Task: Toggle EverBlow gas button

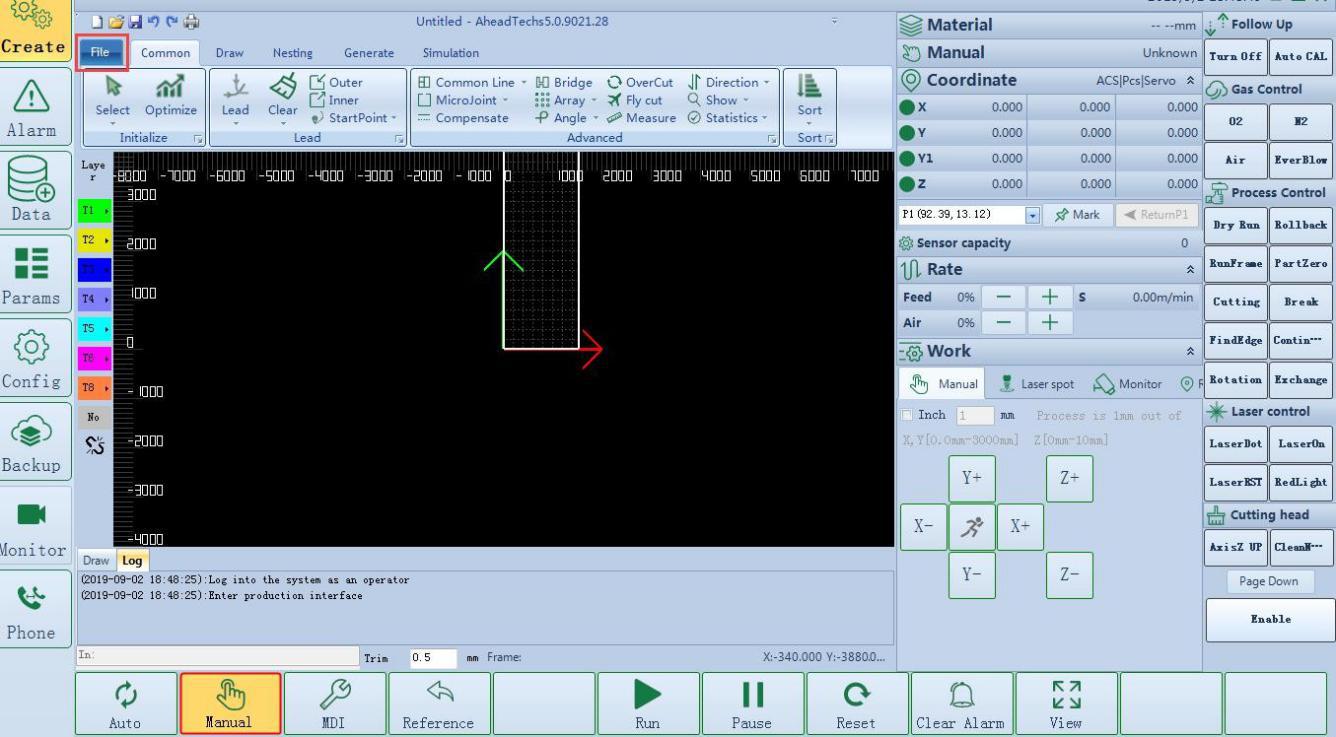Action: click(x=1301, y=160)
